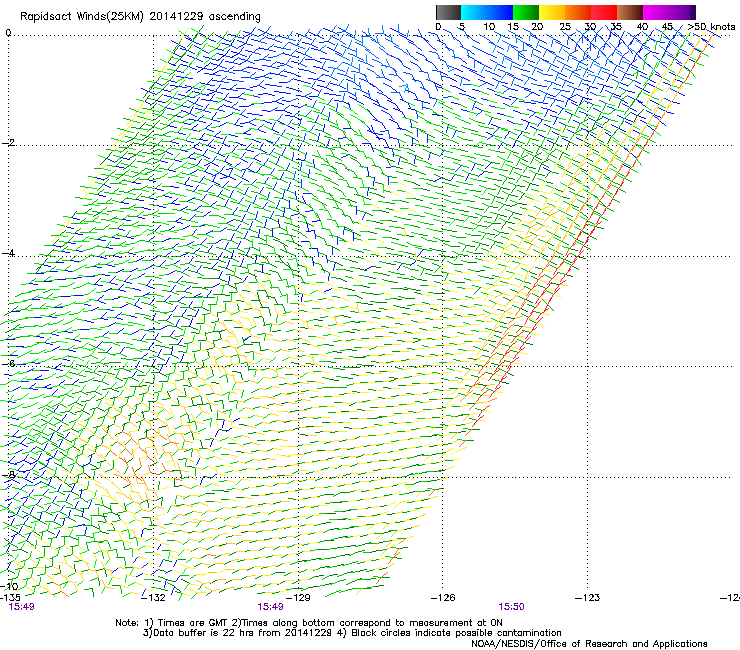Viewport: 740px width, 650px height.
Task: Click the '>50 knots' legend label
Action: 711,27
